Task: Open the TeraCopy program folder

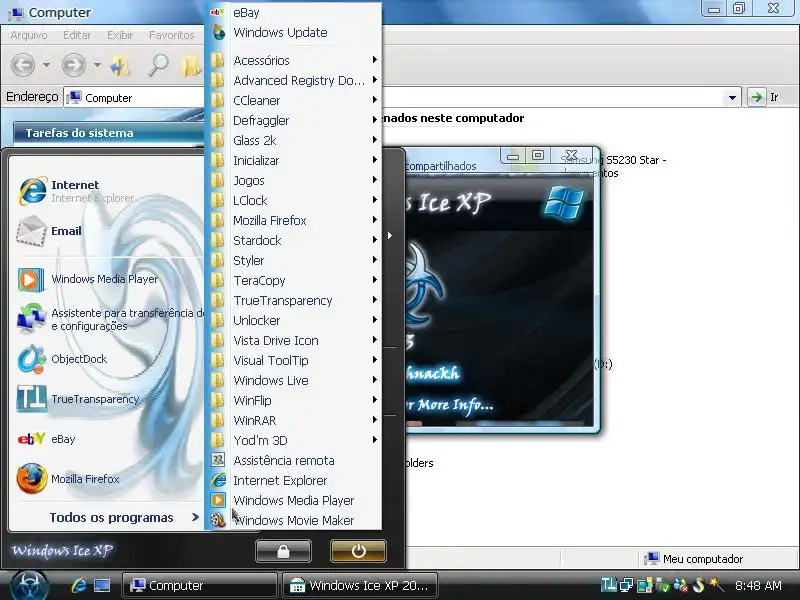Action: (293, 281)
